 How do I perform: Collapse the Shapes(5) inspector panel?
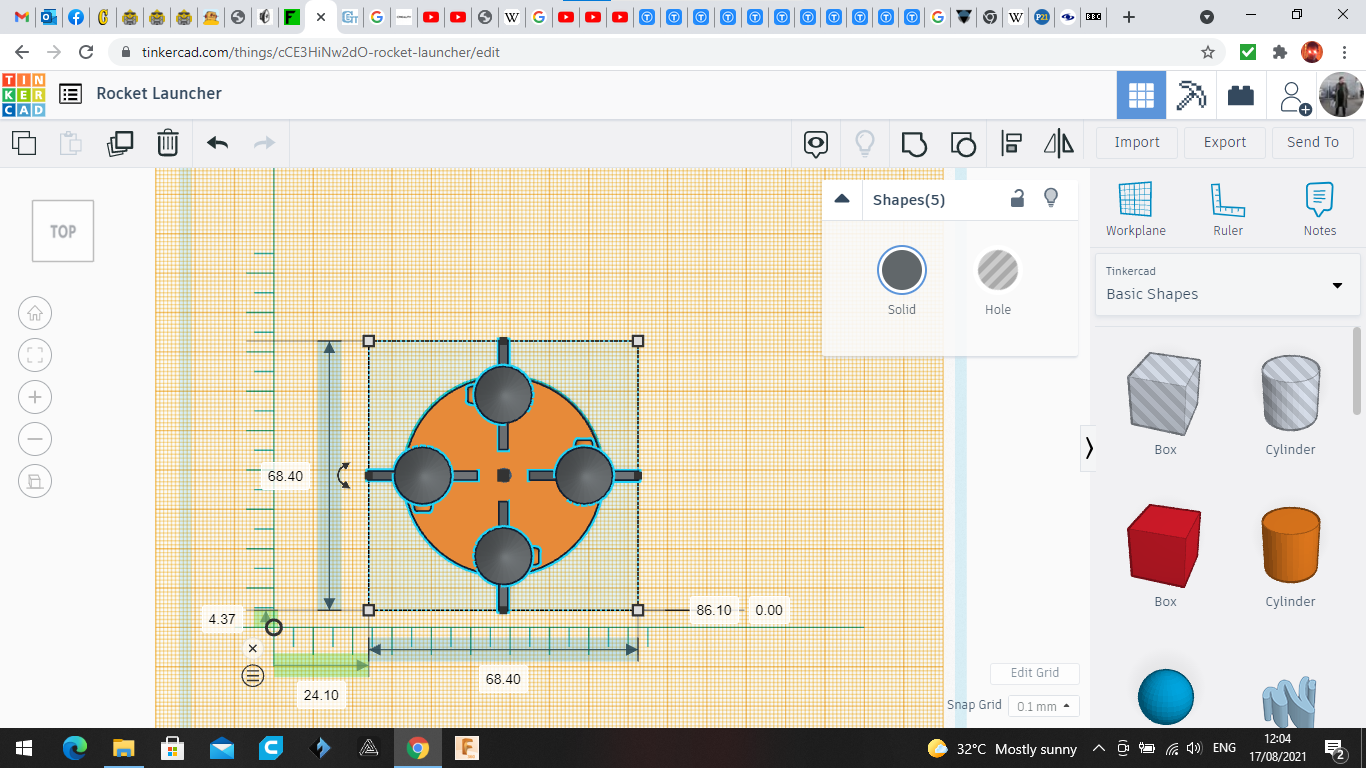click(842, 199)
